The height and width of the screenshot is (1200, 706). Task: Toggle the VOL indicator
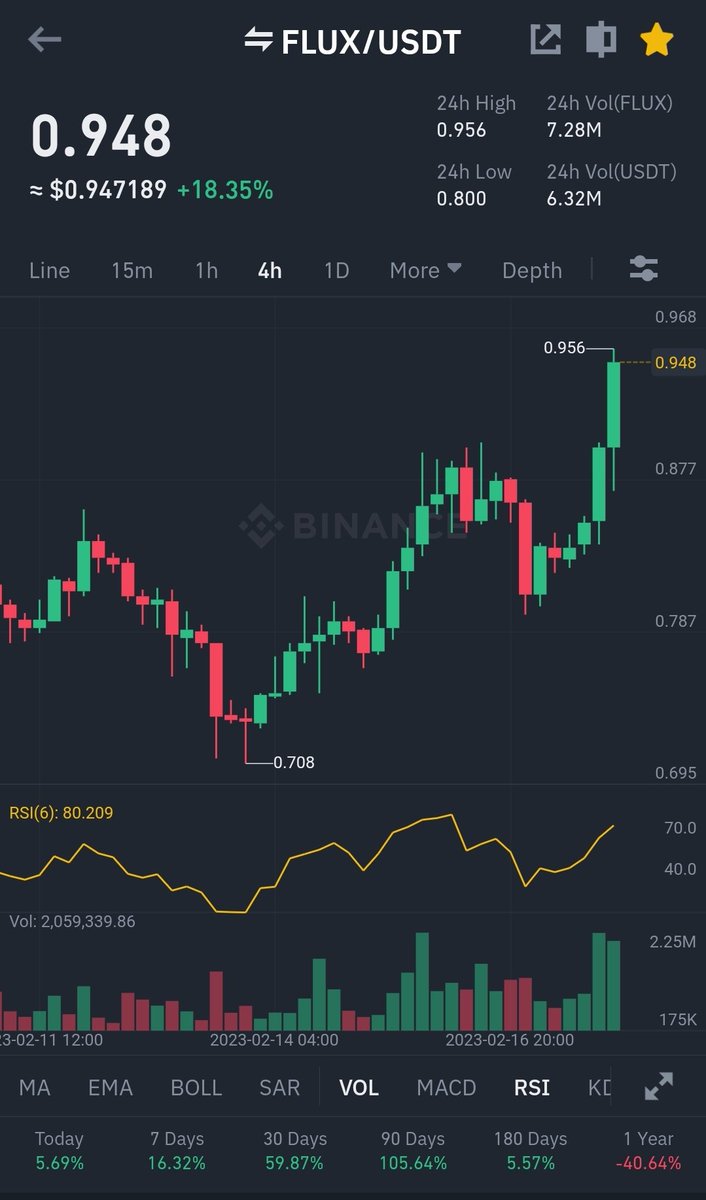[359, 1087]
